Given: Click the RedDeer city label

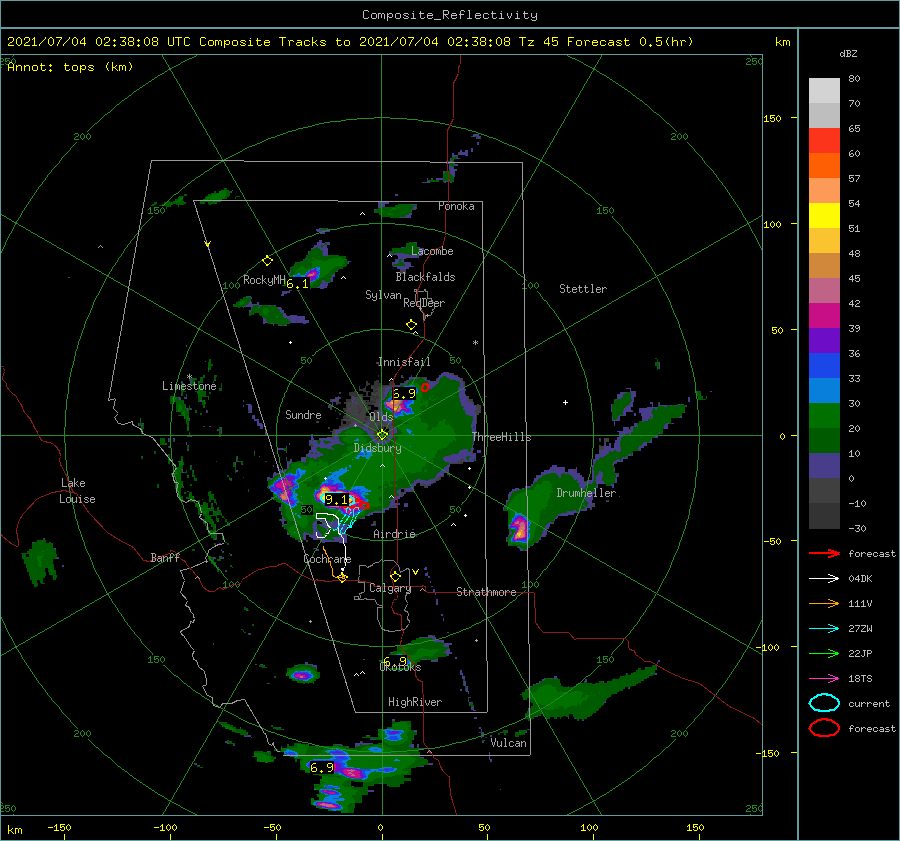Looking at the screenshot, I should point(424,303).
